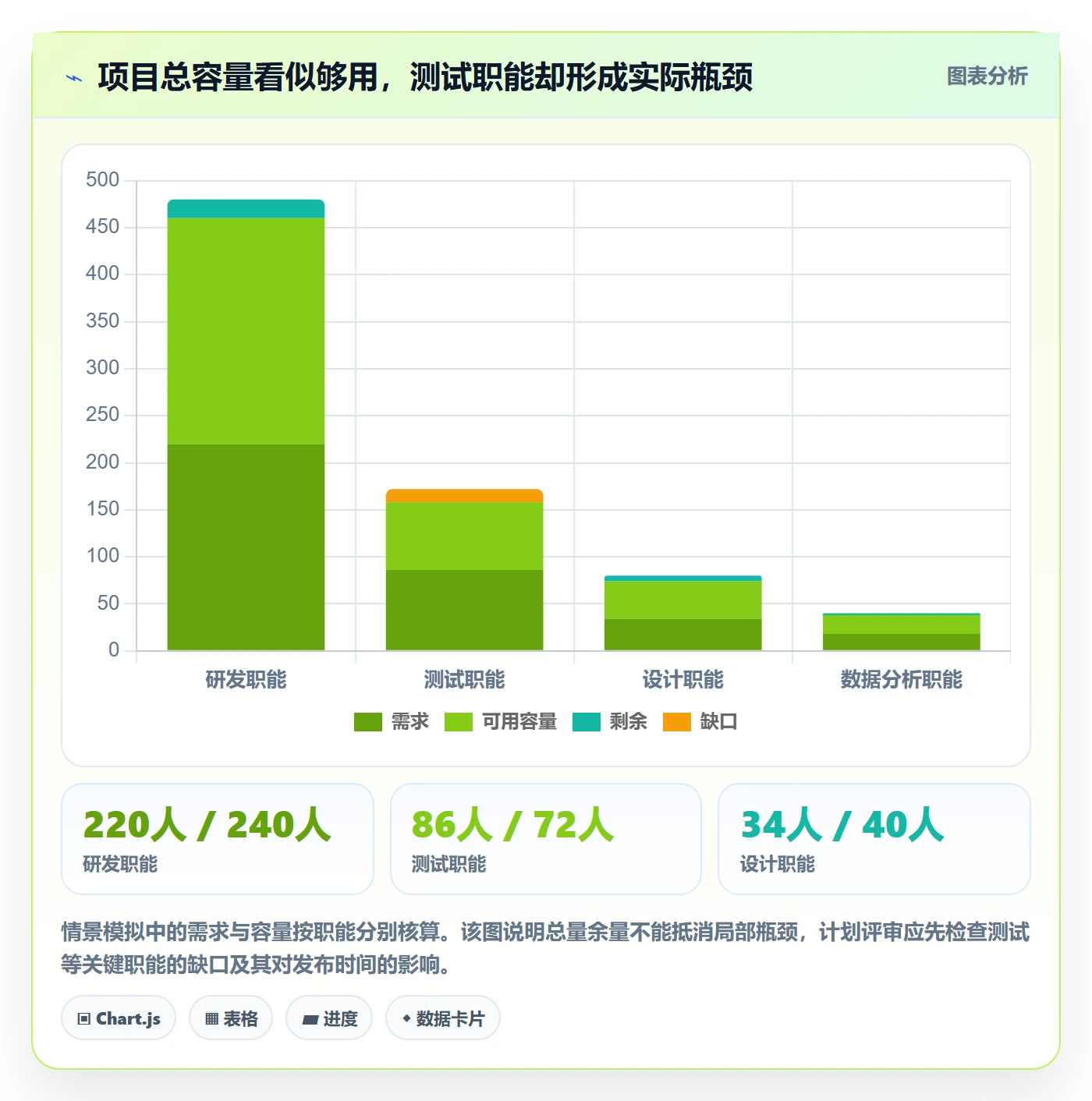This screenshot has width=1092, height=1101.
Task: Click the 数据卡片 tag chip
Action: pyautogui.click(x=443, y=1018)
